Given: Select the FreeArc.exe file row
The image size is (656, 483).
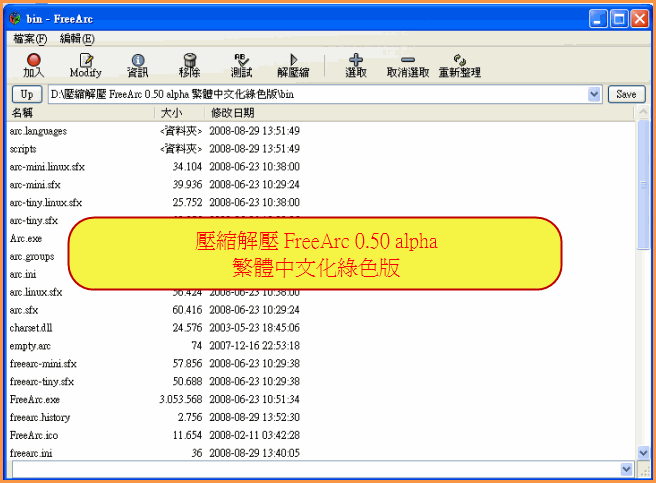Looking at the screenshot, I should pos(35,399).
